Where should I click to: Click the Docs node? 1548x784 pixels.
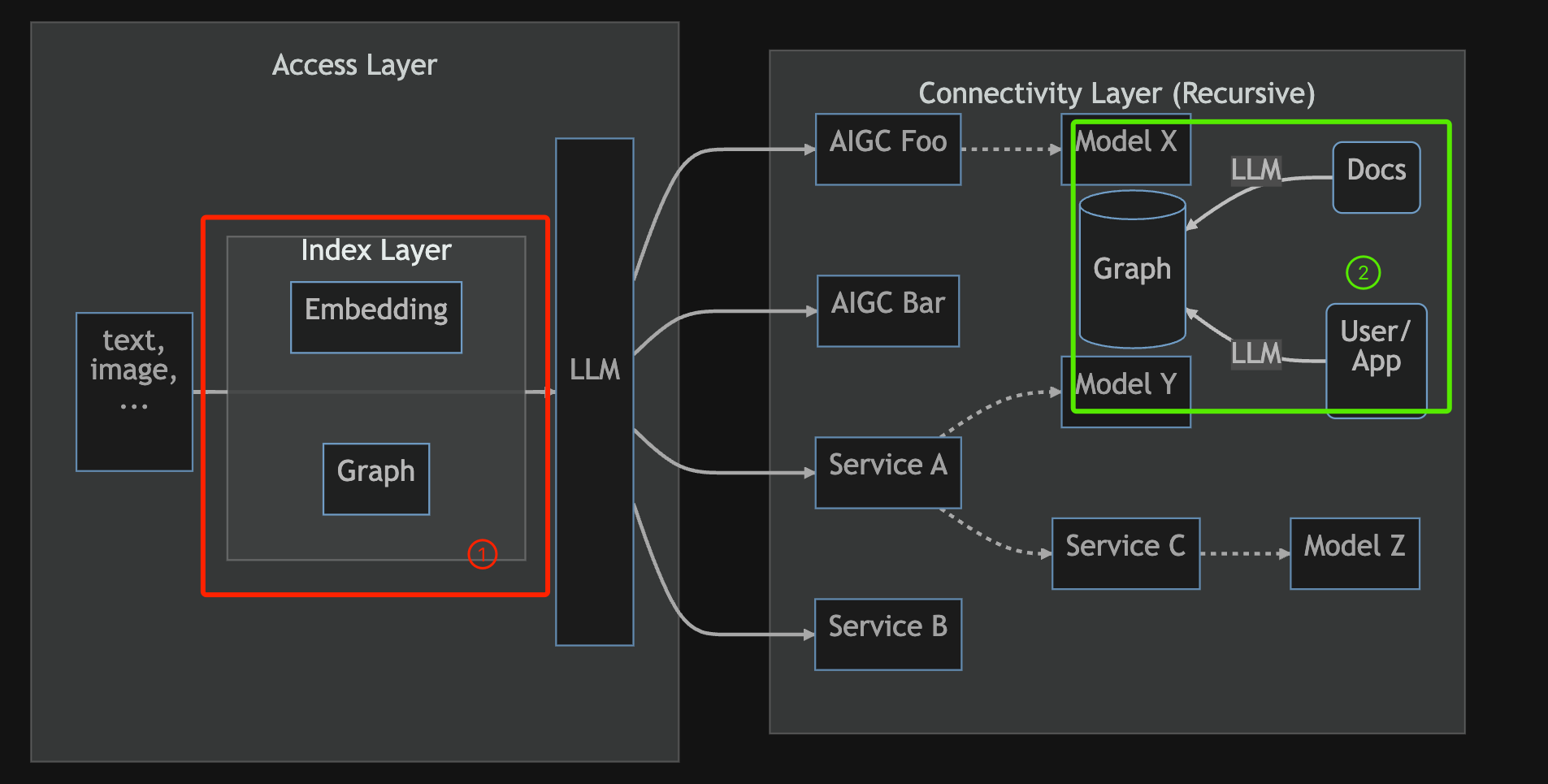coord(1377,177)
